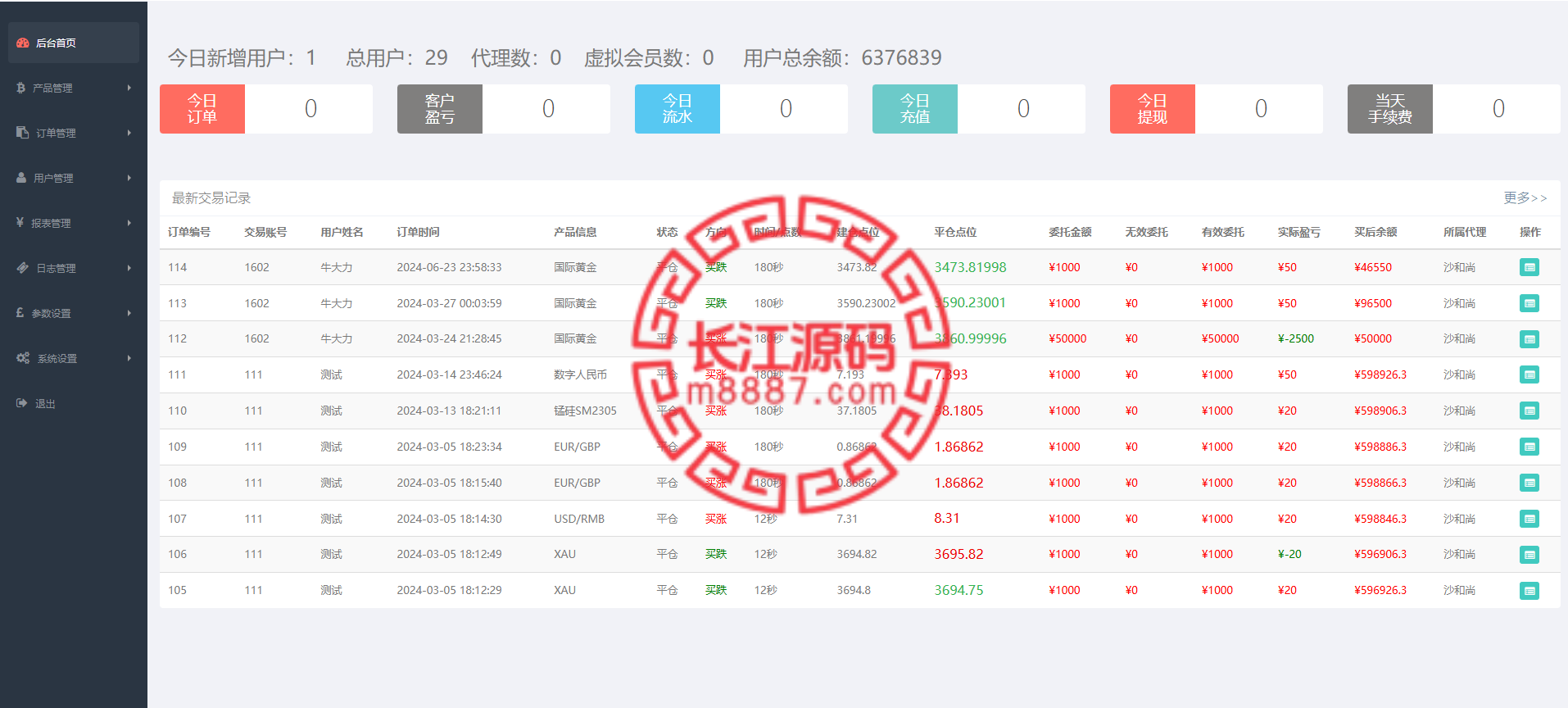Click the bitcoin icon beside 产品管理
The width and height of the screenshot is (1568, 708).
20,88
